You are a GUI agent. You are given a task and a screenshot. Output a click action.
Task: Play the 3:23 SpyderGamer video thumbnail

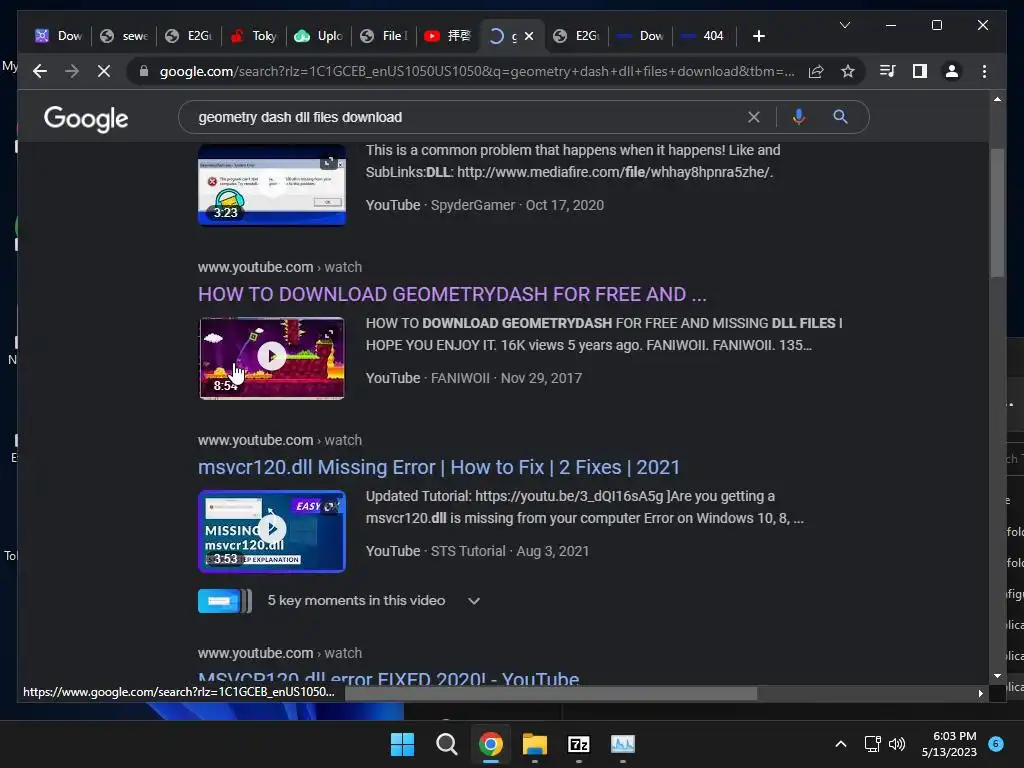click(272, 185)
